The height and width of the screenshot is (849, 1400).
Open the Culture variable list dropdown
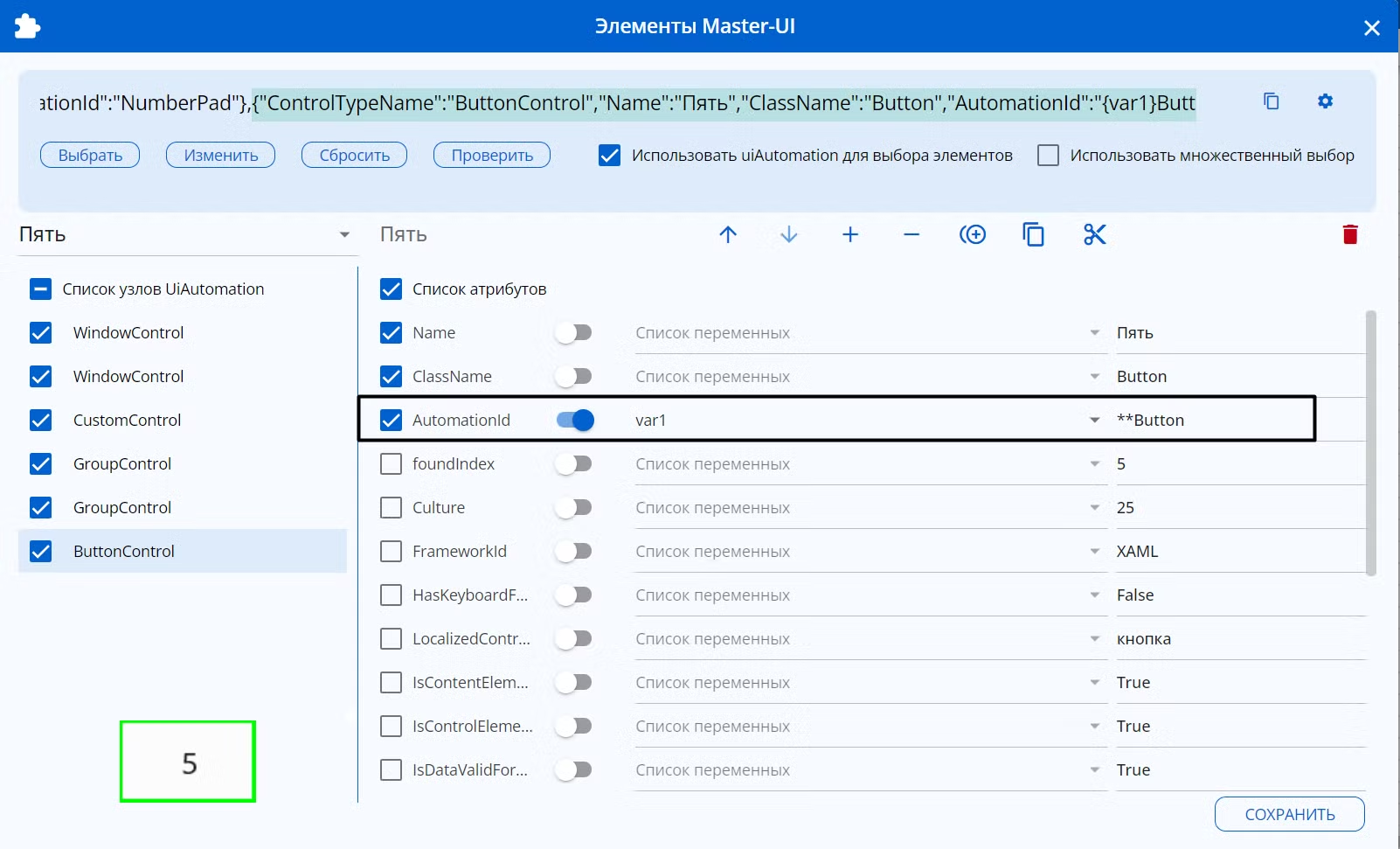(1094, 508)
